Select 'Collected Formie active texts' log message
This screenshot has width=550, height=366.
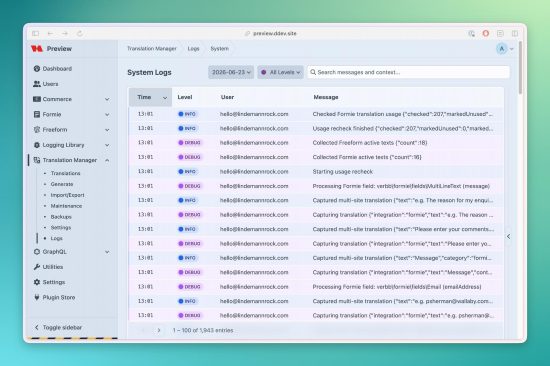point(367,157)
